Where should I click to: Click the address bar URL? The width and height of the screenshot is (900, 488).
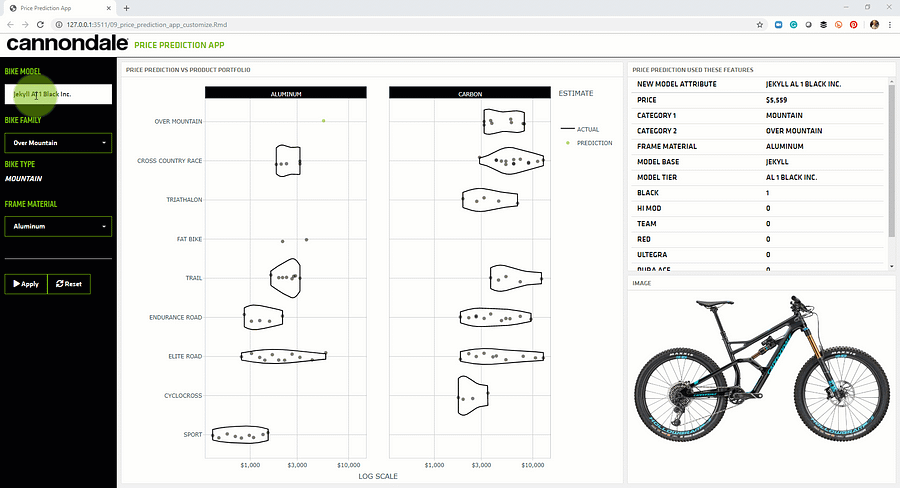coord(147,25)
